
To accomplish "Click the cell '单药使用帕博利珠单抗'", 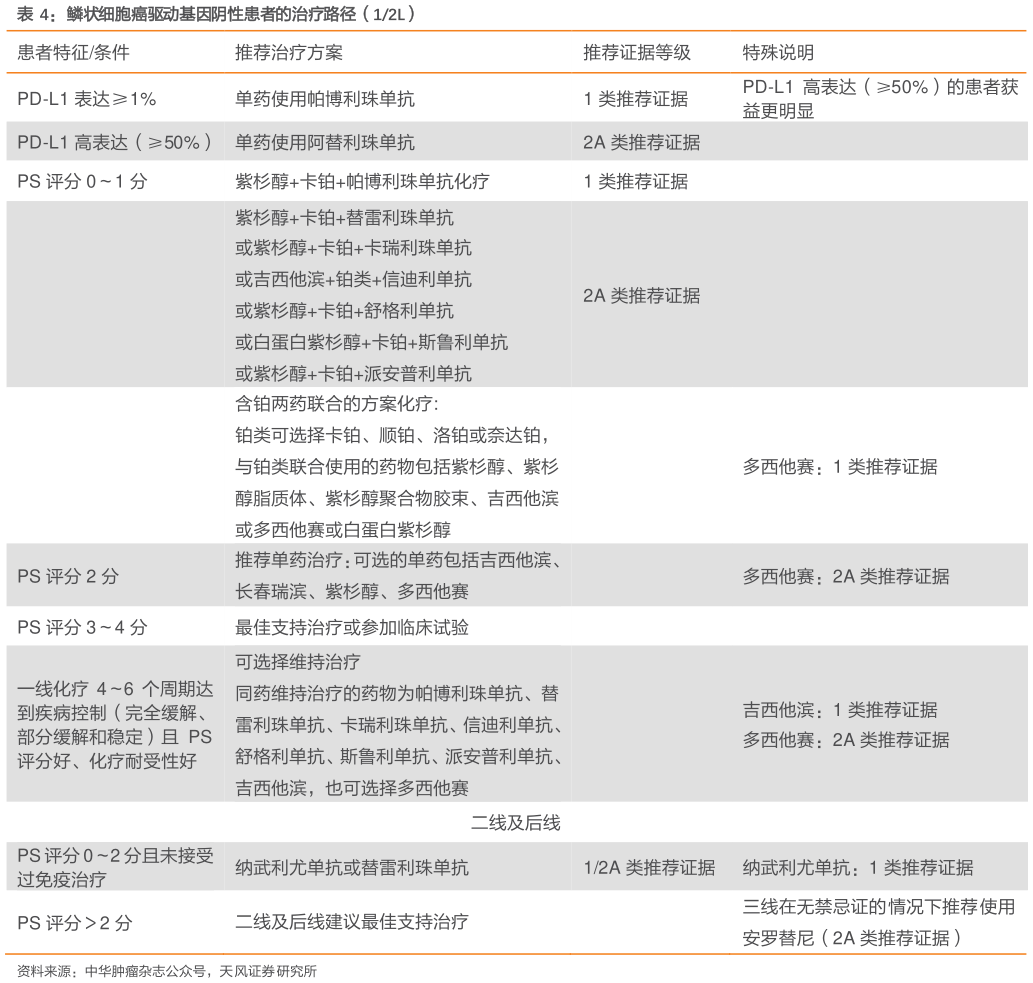I will pos(325,99).
